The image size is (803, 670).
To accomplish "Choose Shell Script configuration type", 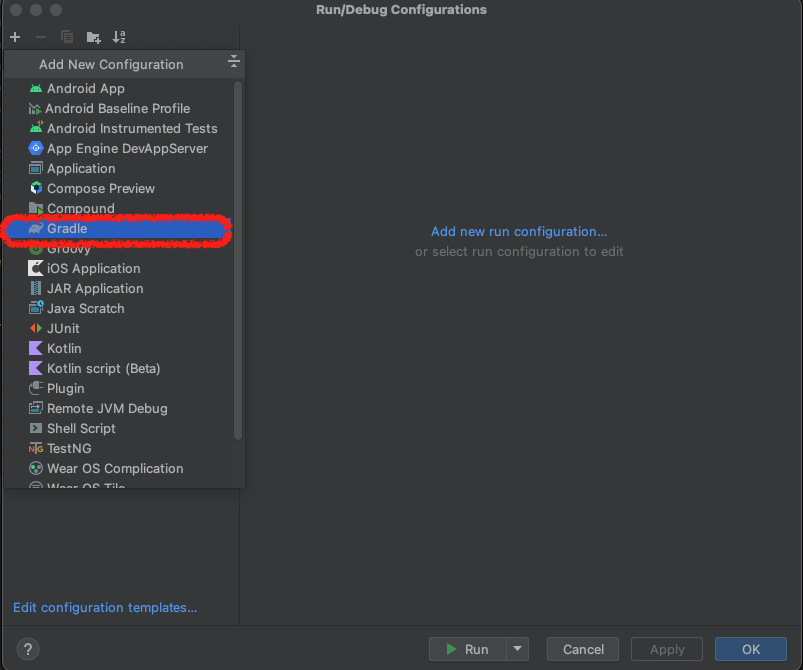I will (119, 428).
